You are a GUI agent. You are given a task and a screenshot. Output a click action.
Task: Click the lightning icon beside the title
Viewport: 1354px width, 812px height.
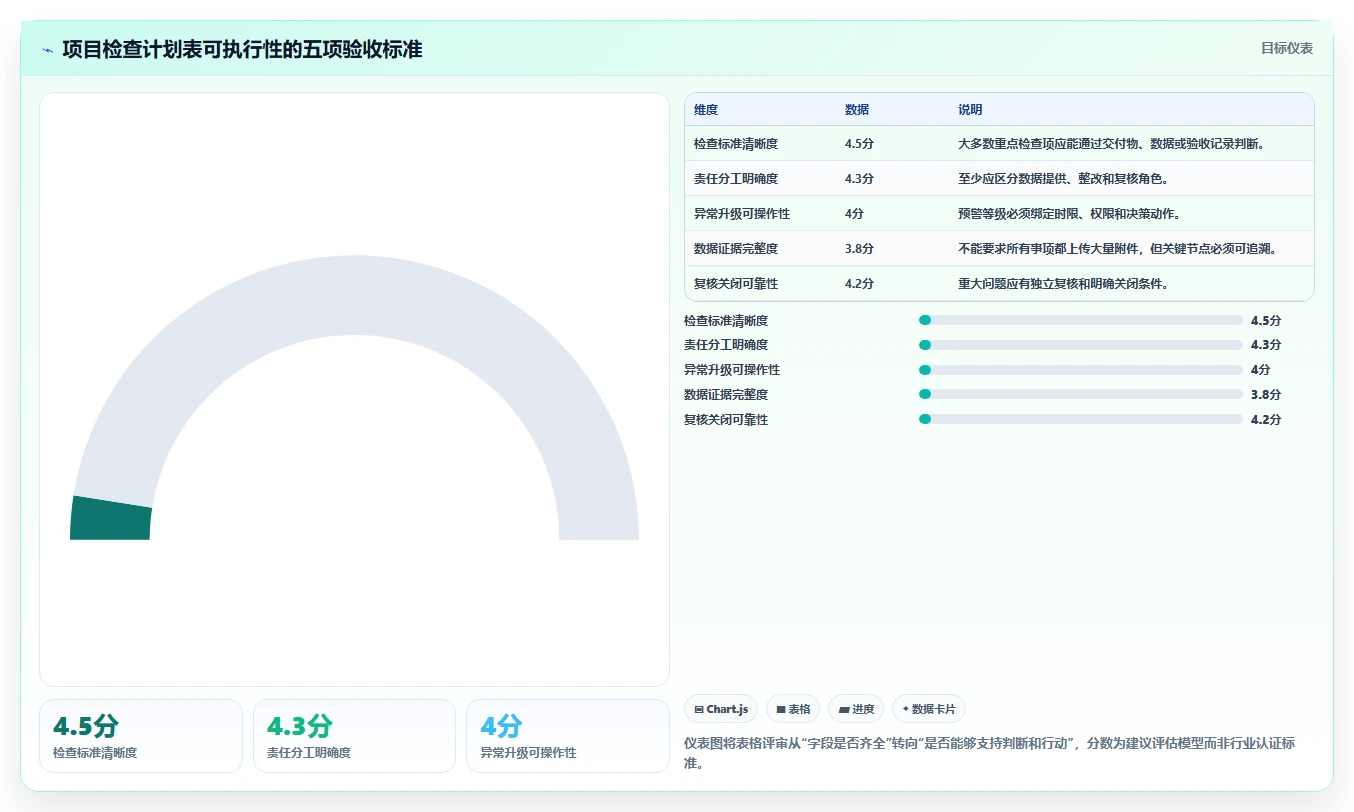(x=47, y=49)
